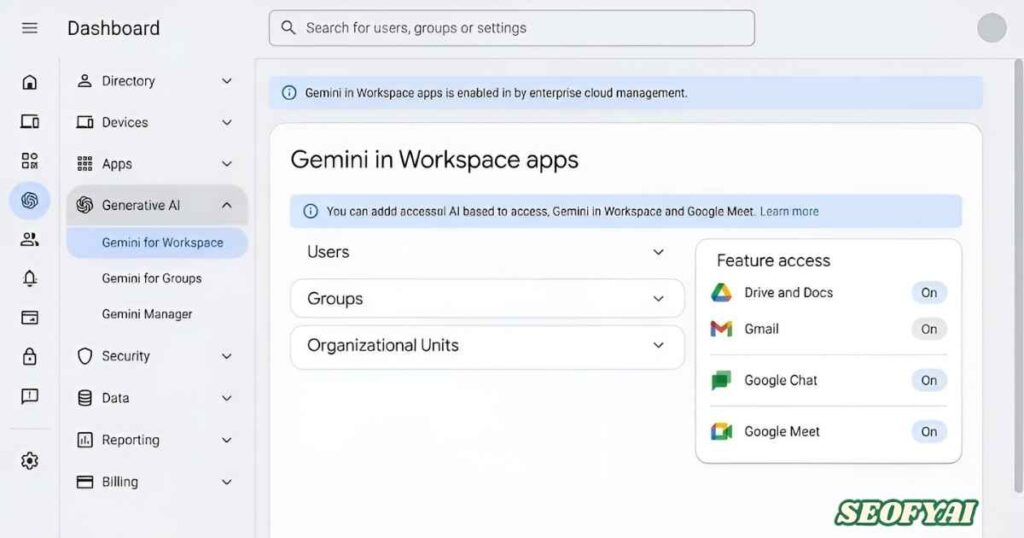Open the account avatar

coord(991,28)
